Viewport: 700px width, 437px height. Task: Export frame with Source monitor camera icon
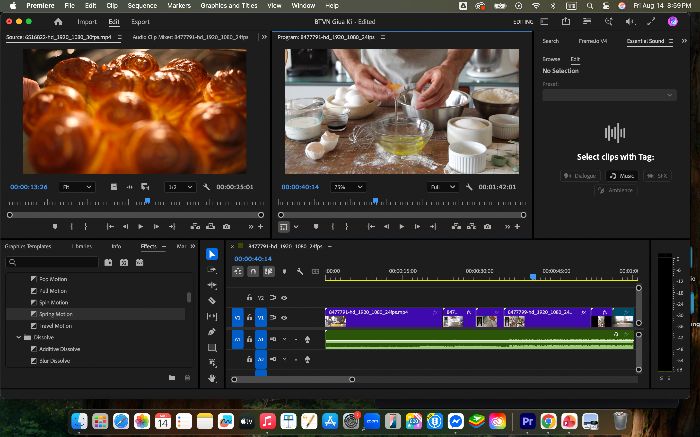227,227
